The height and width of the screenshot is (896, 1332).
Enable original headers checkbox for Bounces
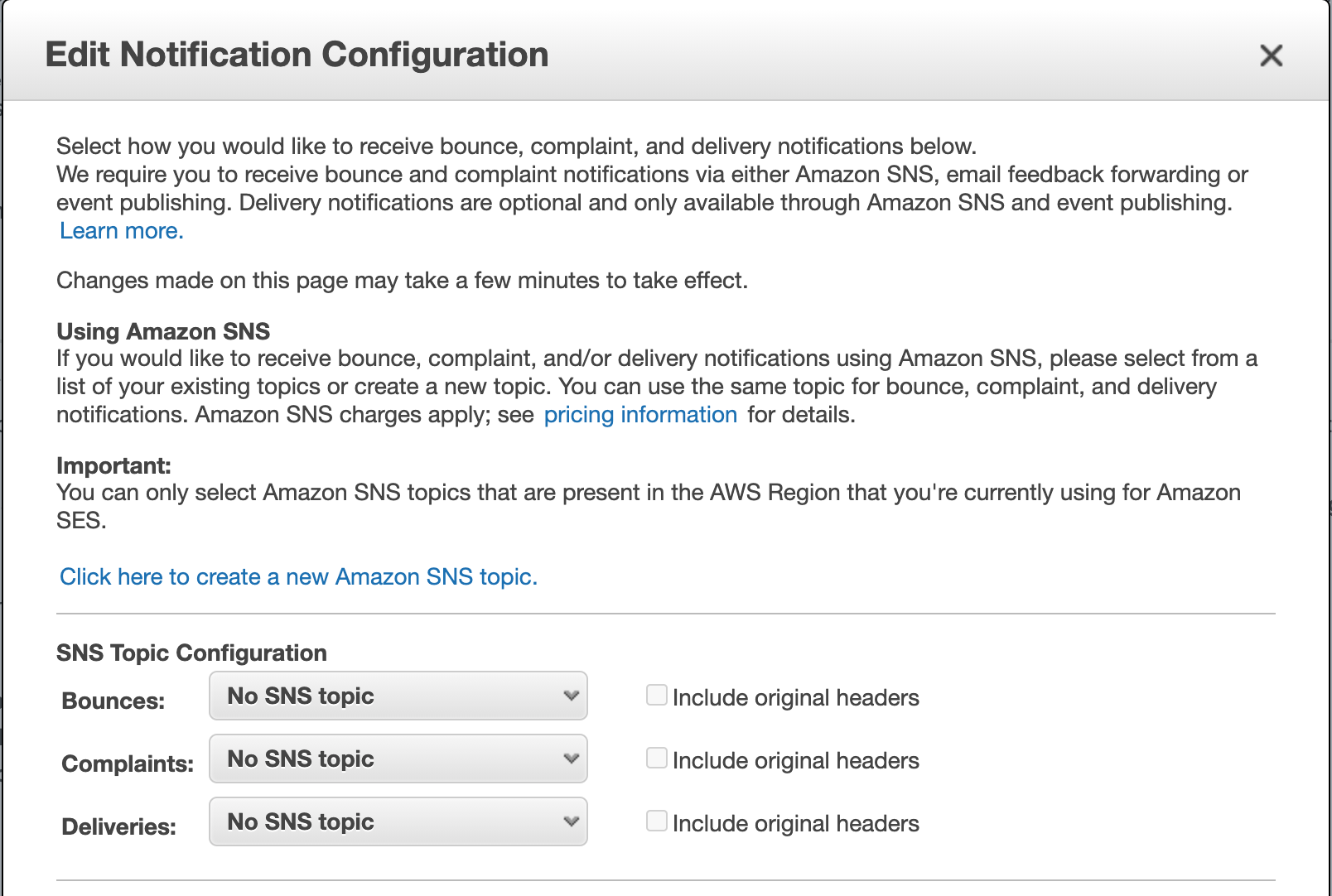tap(656, 696)
